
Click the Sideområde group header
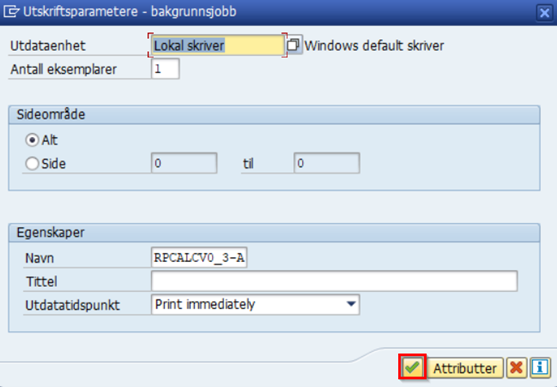point(274,115)
